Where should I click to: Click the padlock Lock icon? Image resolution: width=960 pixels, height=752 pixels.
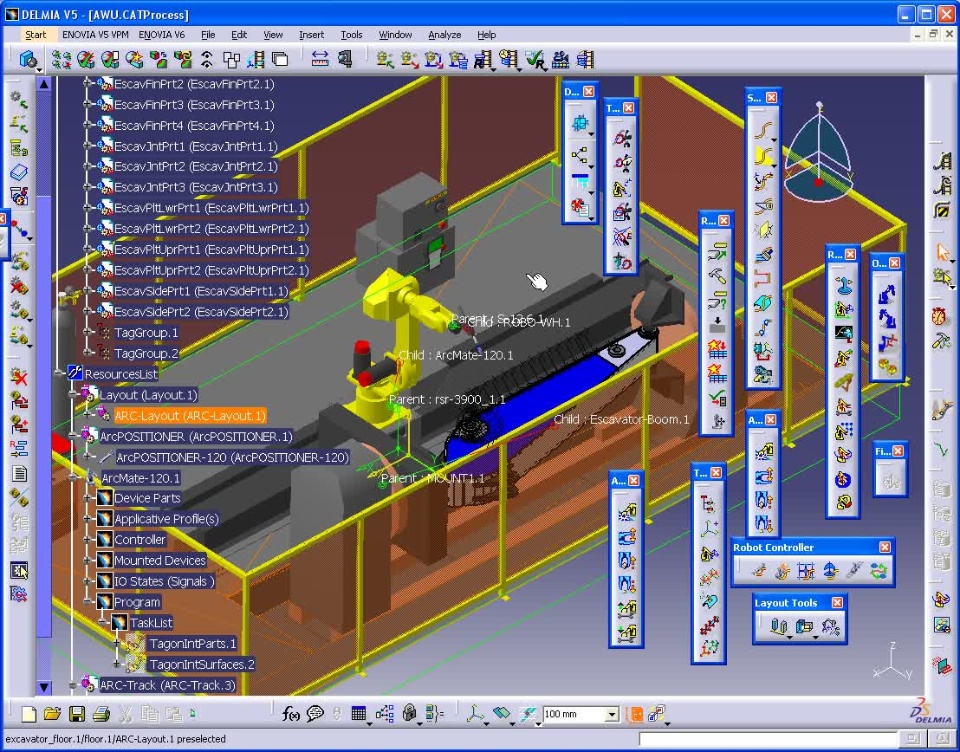(410, 713)
